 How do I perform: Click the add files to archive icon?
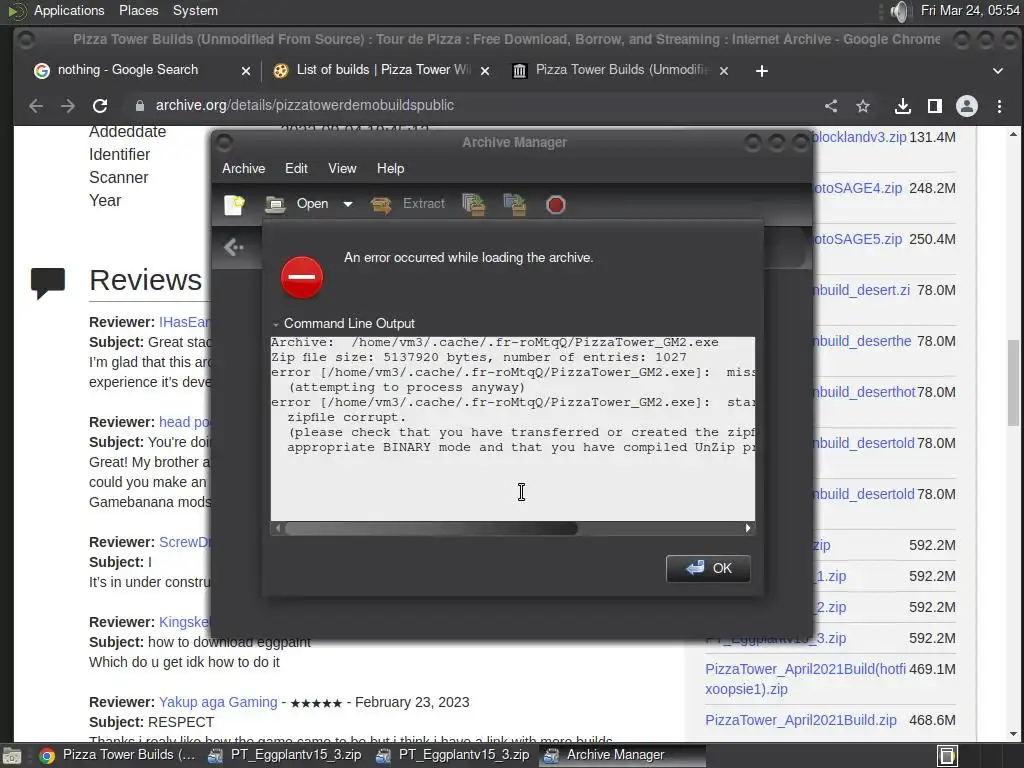point(474,204)
